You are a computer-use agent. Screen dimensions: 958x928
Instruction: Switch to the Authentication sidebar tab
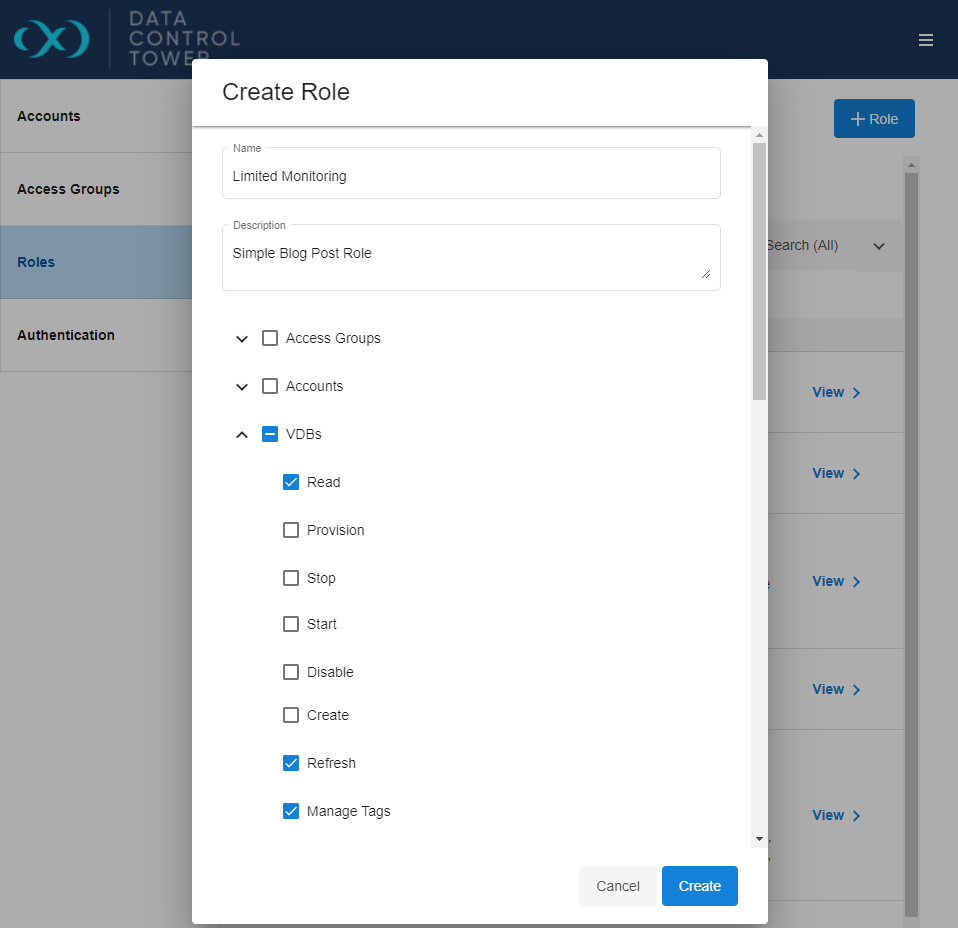[96, 335]
